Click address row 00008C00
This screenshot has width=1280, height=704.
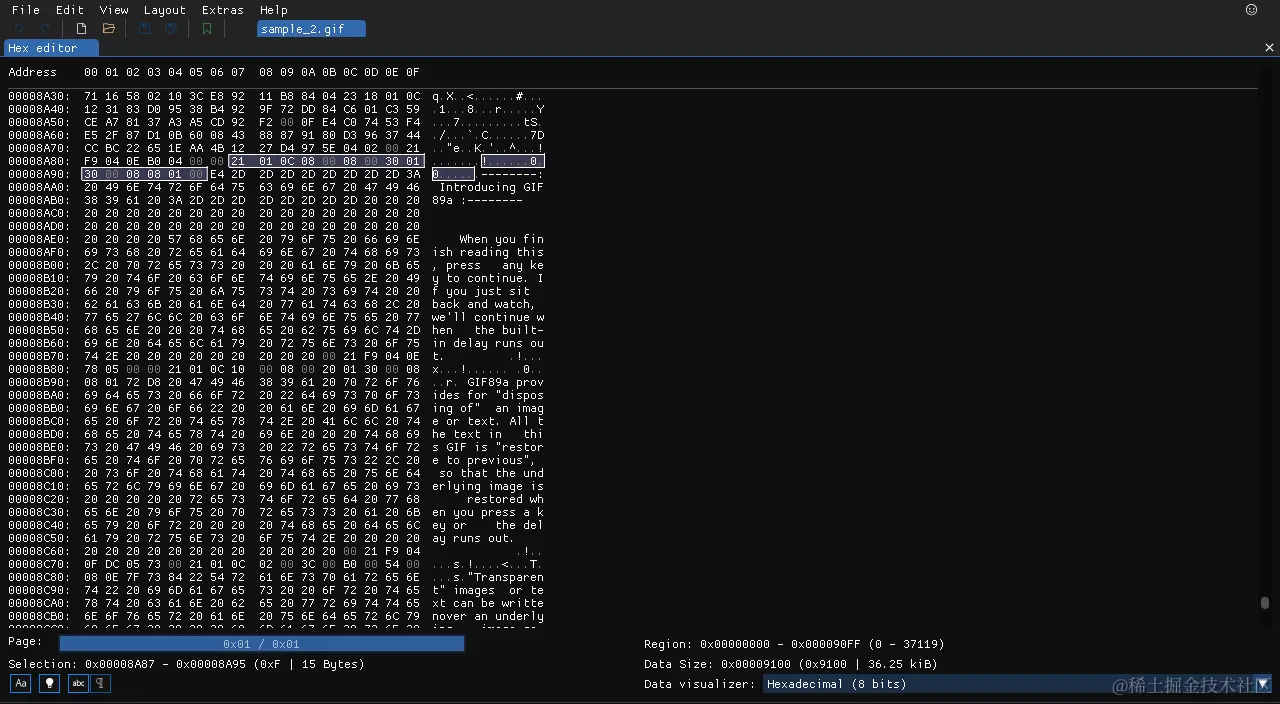pos(40,473)
